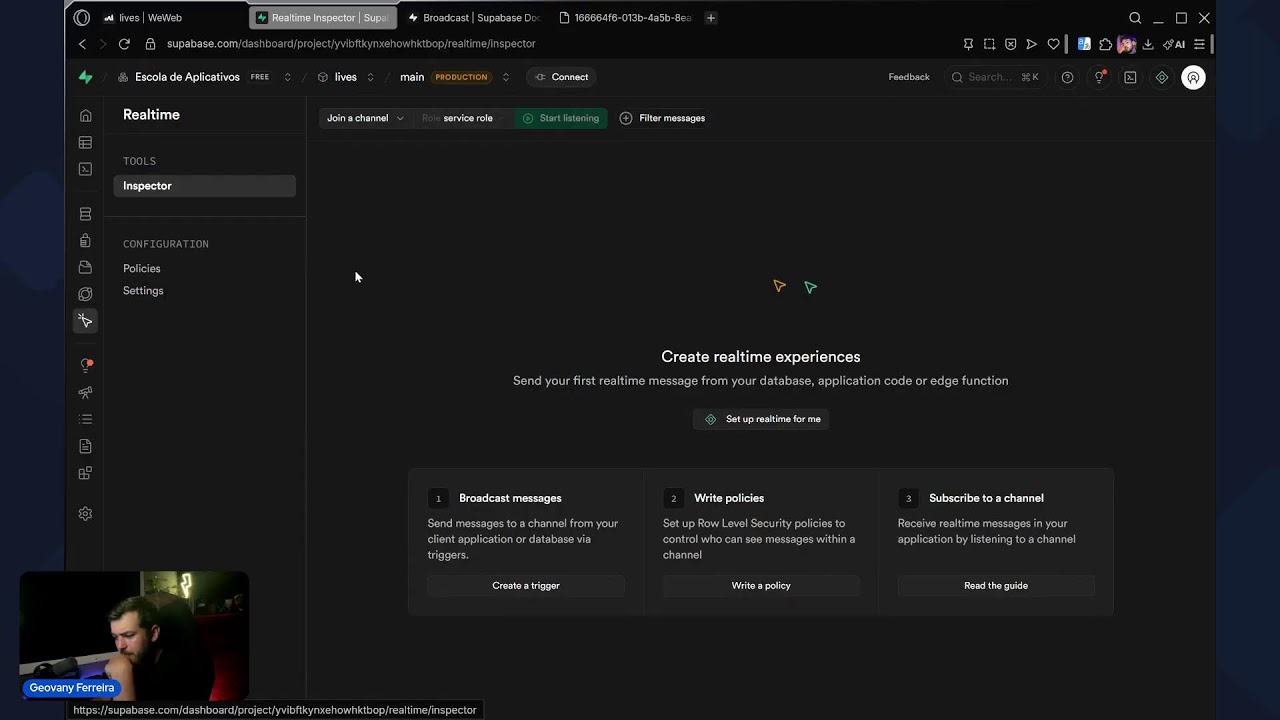Open the user account avatar menu
Screen dimensions: 1280x720
coord(1193,77)
